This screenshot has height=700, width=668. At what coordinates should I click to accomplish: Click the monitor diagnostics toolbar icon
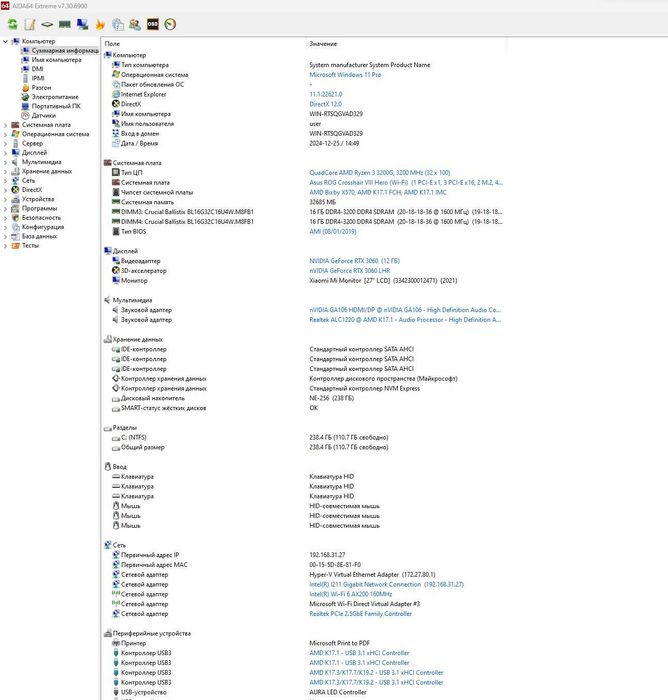82,24
